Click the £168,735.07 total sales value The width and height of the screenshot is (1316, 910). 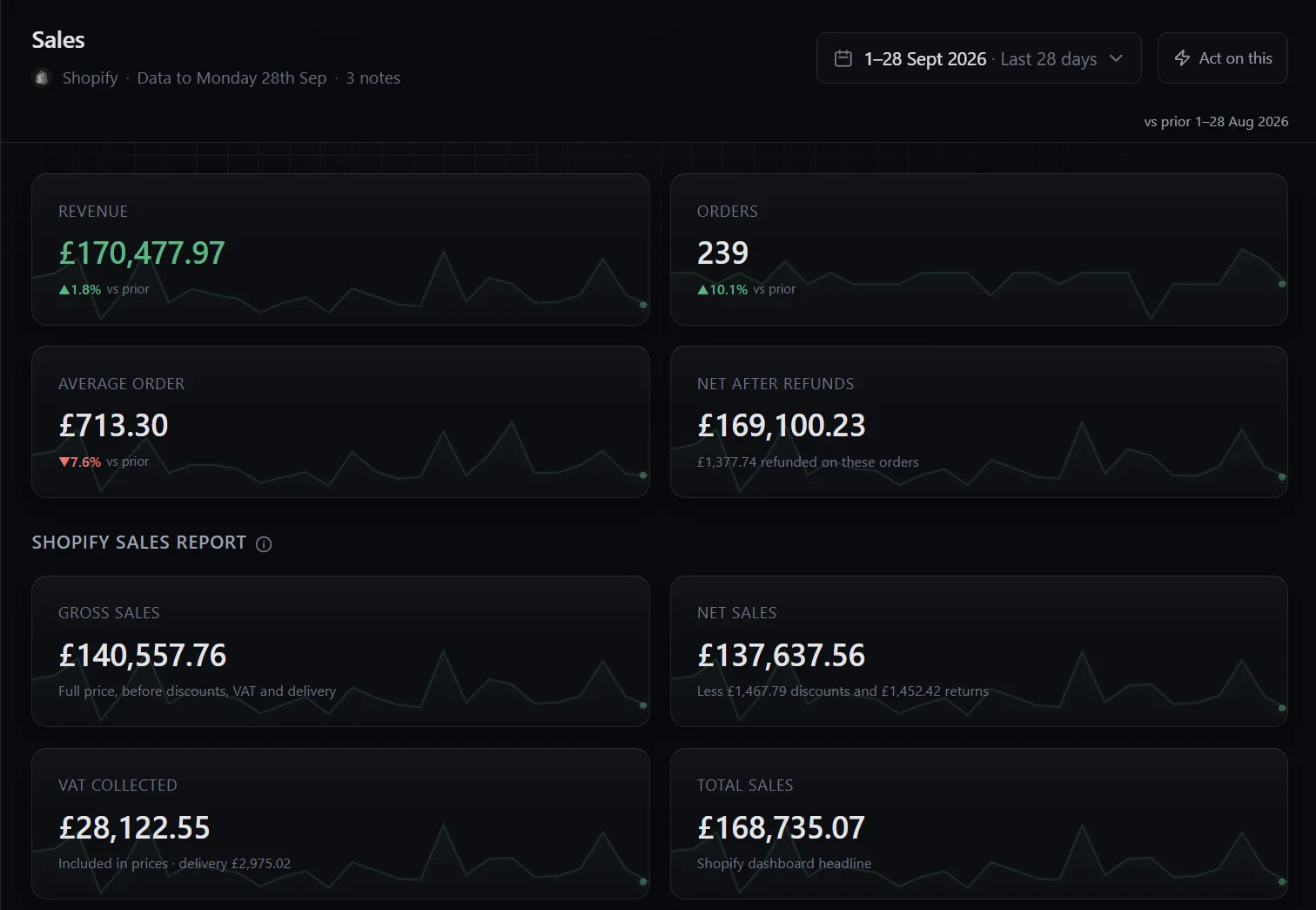click(781, 828)
